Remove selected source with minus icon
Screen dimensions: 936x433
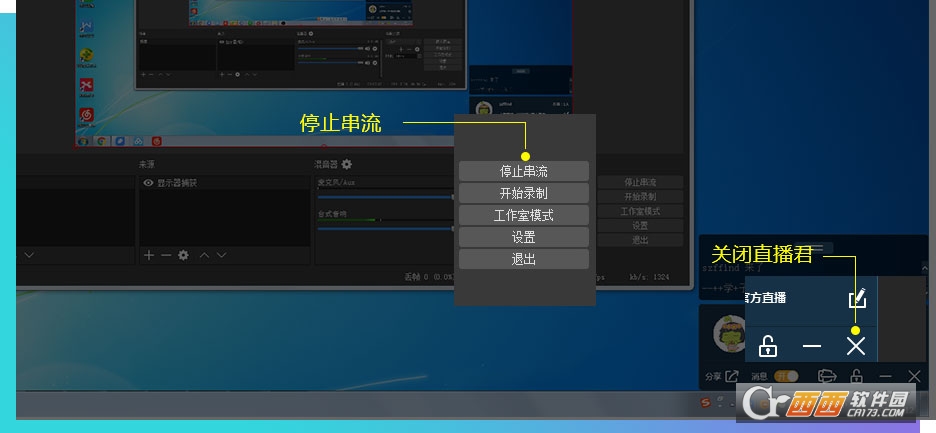[166, 256]
